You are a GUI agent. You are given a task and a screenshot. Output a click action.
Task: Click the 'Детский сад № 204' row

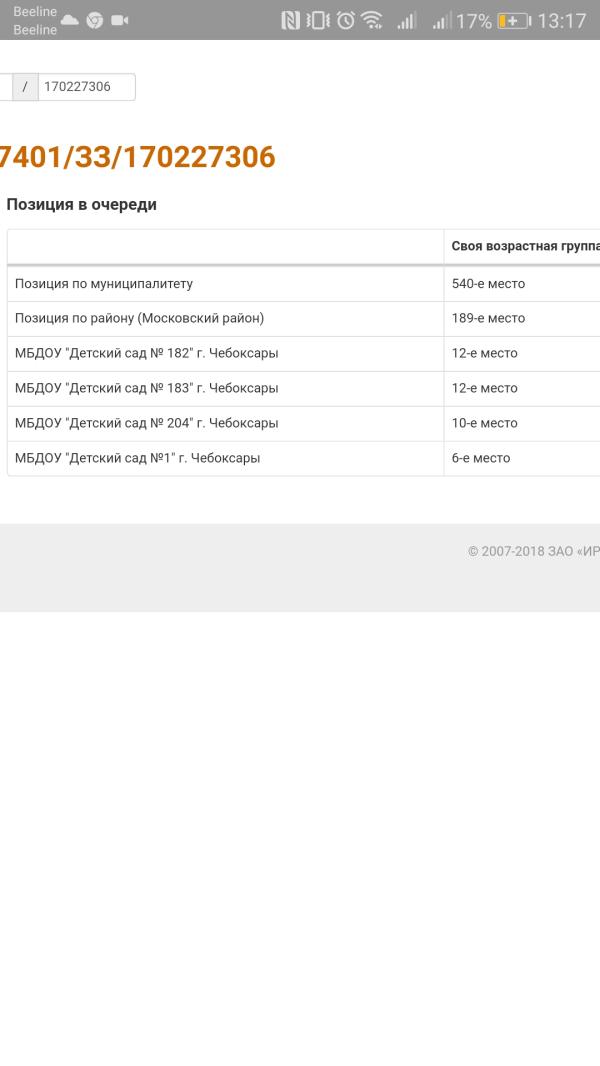[x=304, y=423]
